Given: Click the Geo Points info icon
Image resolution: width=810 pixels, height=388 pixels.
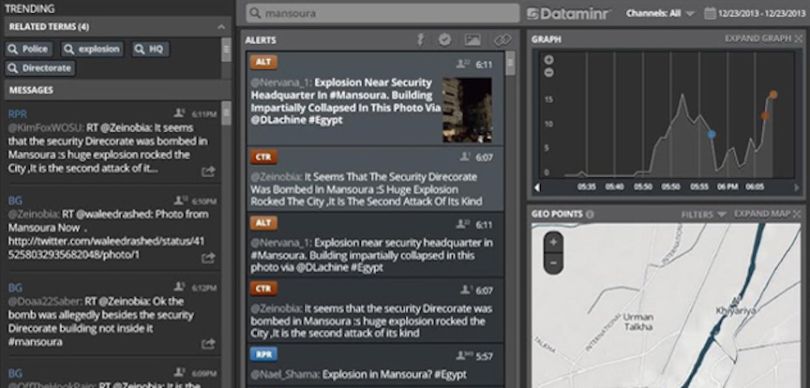Looking at the screenshot, I should (x=590, y=214).
